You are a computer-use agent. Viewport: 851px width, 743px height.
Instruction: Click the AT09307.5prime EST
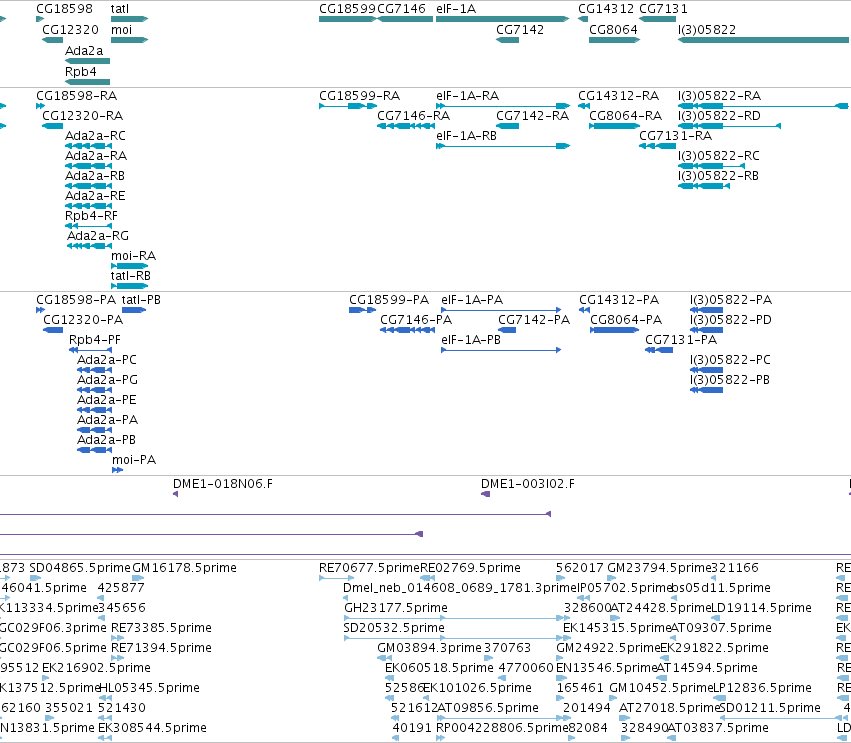[x=675, y=638]
